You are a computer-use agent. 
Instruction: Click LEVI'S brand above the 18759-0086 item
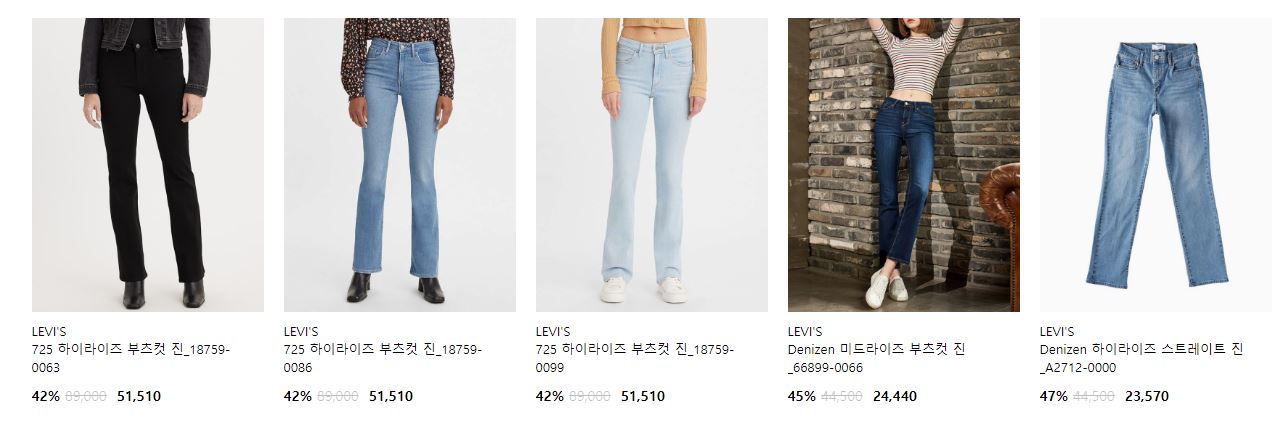coord(301,332)
